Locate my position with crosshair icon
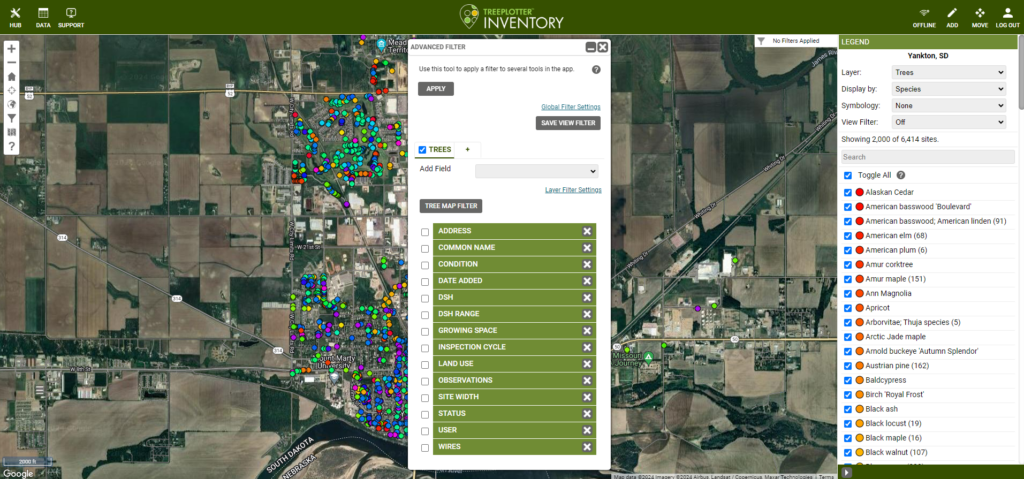Image resolution: width=1024 pixels, height=479 pixels. coord(12,90)
